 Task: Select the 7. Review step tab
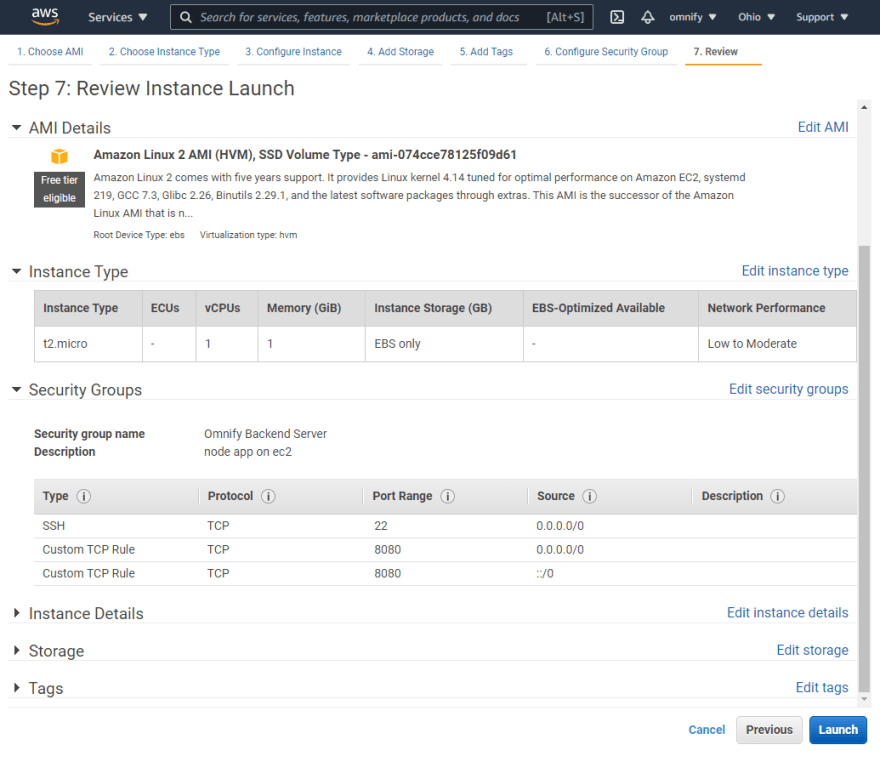pyautogui.click(x=716, y=52)
